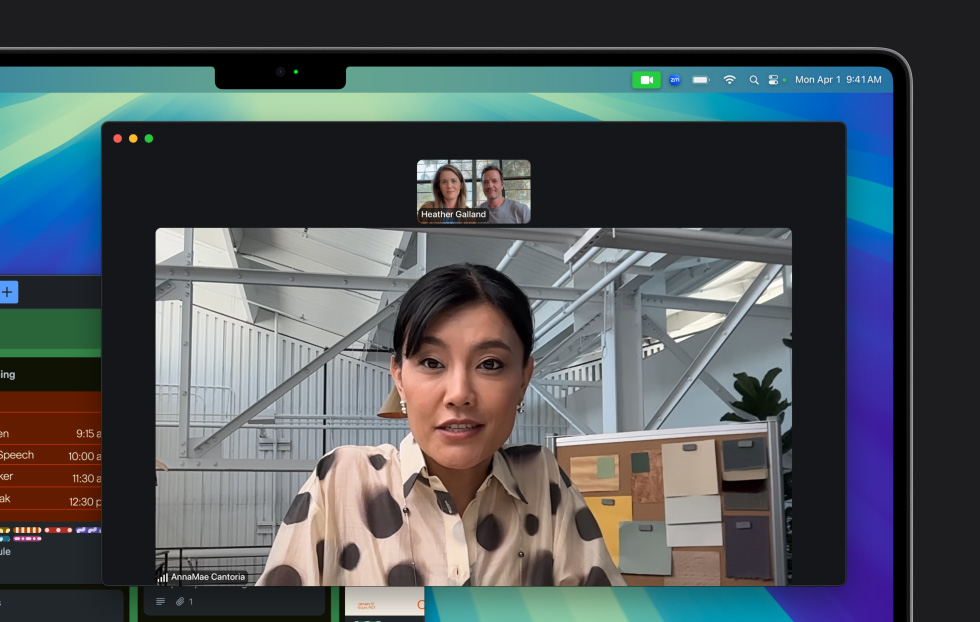This screenshot has height=622, width=980.
Task: Open Spotlight search magnifying glass
Action: click(x=754, y=80)
